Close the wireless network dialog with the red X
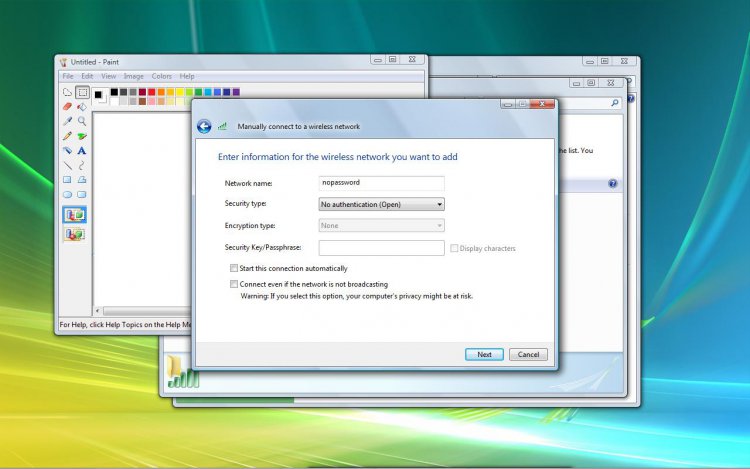 click(x=542, y=104)
